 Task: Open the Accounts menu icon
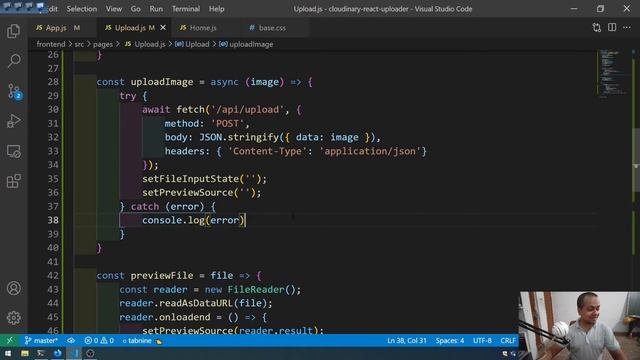(13, 288)
